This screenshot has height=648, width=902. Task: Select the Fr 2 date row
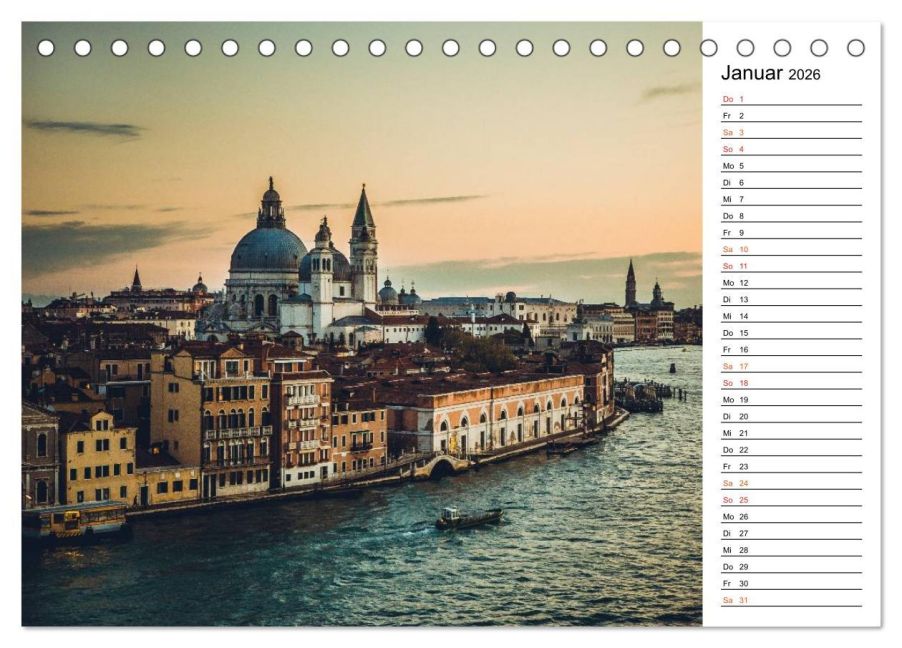[x=791, y=116]
